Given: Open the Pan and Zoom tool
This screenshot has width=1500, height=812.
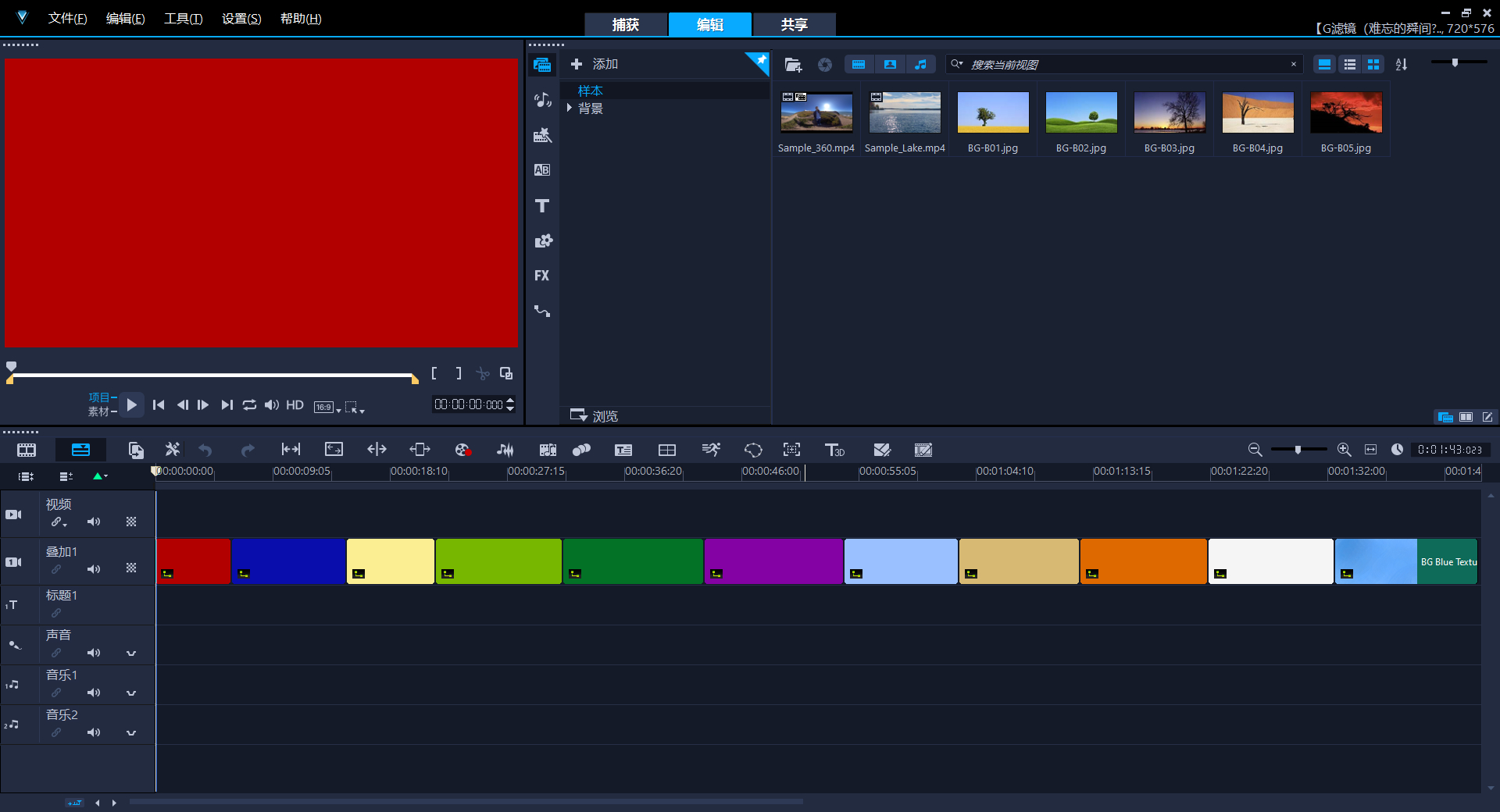Looking at the screenshot, I should (792, 450).
